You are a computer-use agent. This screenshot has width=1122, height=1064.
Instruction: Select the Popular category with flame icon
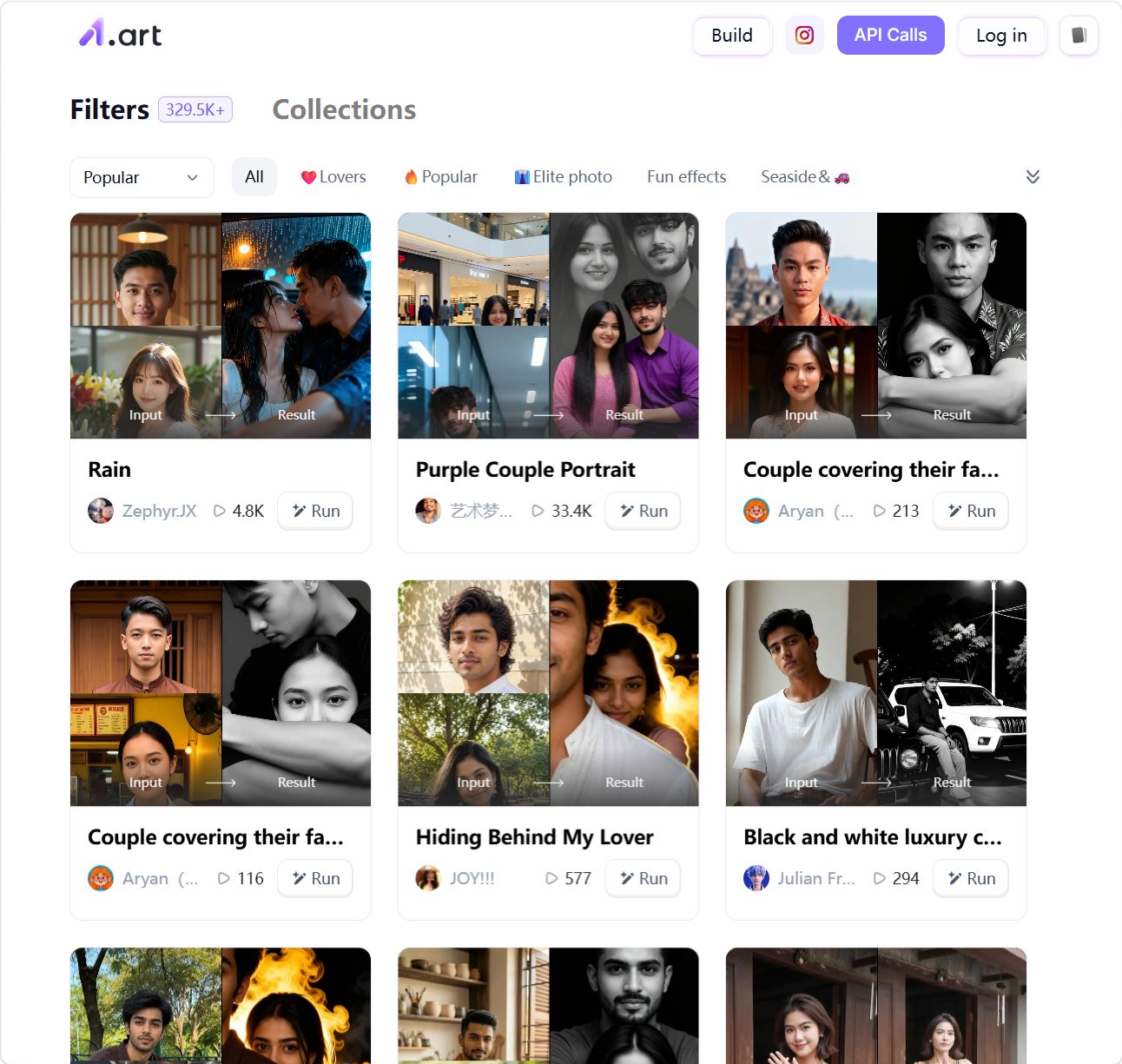pyautogui.click(x=441, y=177)
